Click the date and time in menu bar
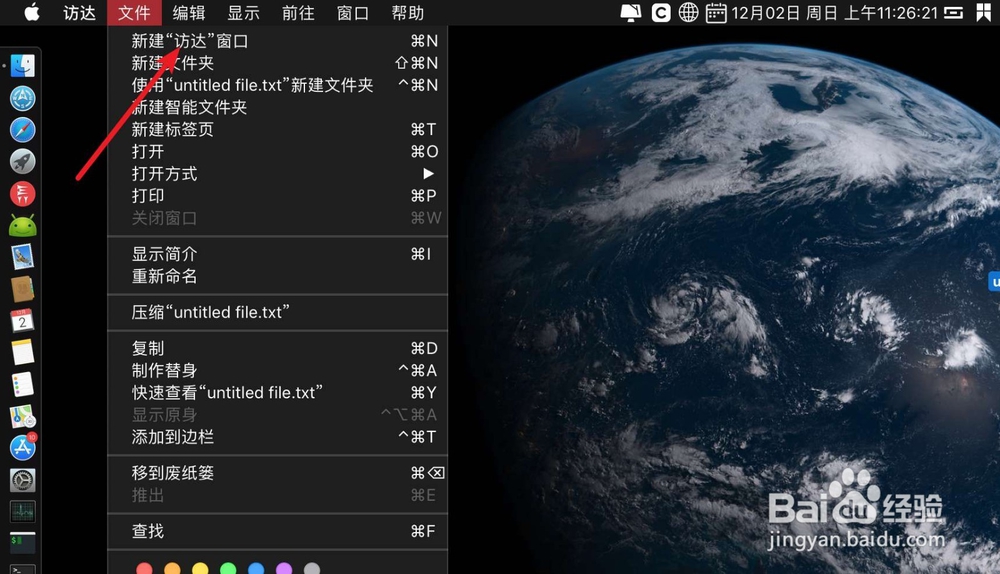 [835, 13]
